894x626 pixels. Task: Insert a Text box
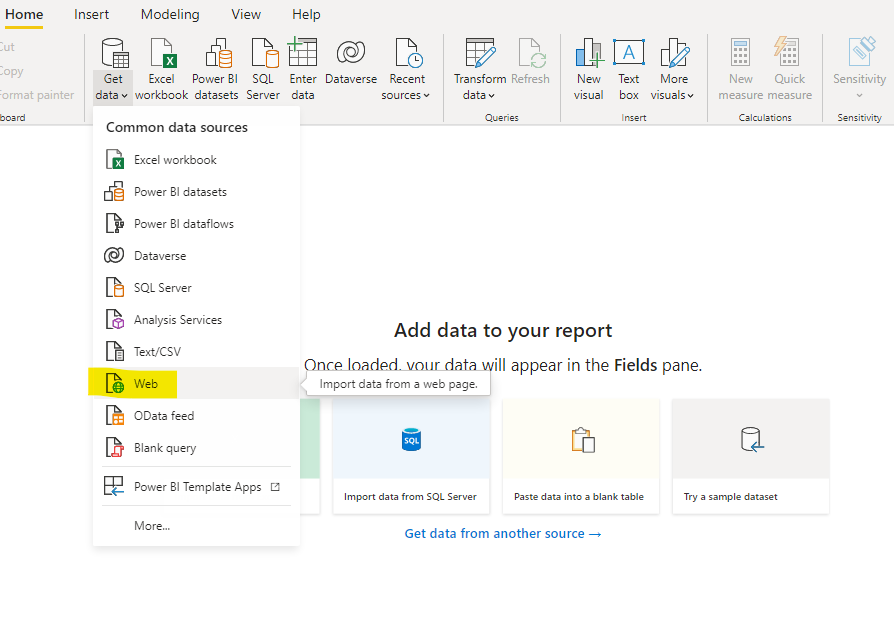[x=629, y=70]
